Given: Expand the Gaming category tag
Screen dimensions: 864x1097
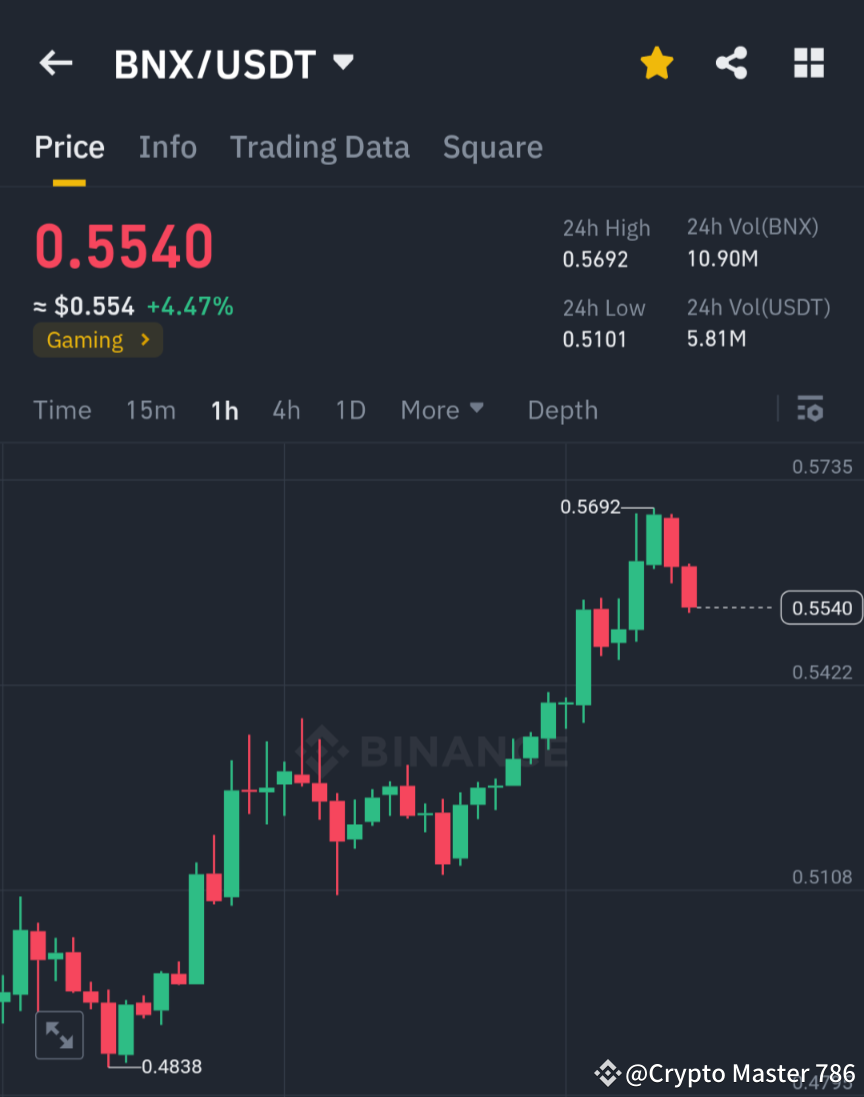Looking at the screenshot, I should [x=97, y=340].
